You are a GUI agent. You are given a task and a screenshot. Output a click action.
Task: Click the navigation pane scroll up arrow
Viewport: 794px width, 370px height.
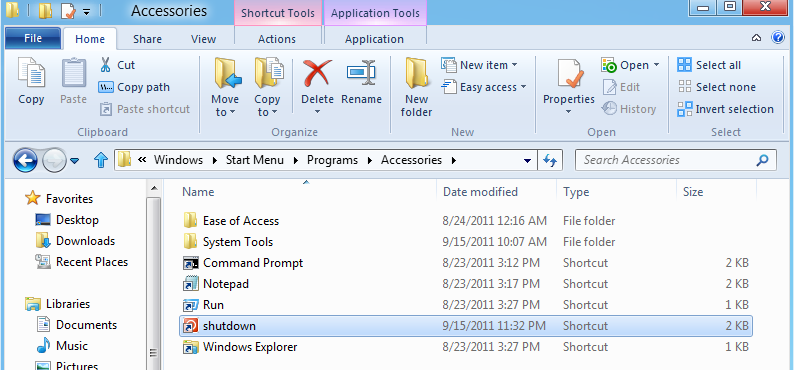[x=153, y=189]
